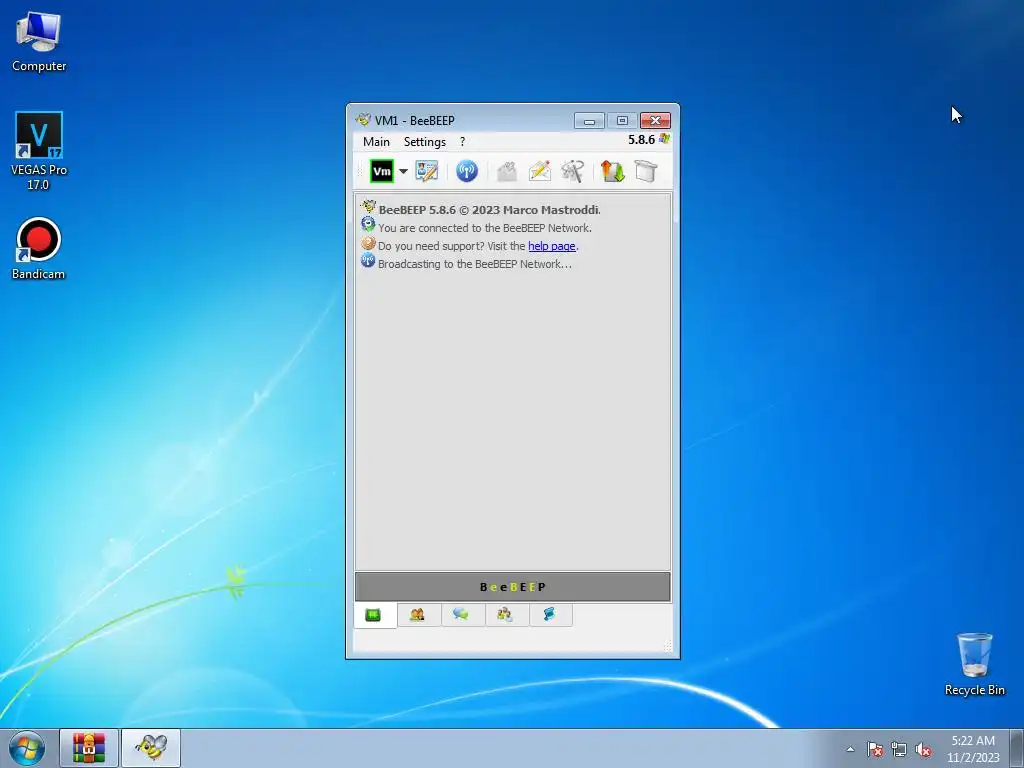Viewport: 1024px width, 768px height.
Task: Switch to the users tab at bottom
Action: click(417, 615)
